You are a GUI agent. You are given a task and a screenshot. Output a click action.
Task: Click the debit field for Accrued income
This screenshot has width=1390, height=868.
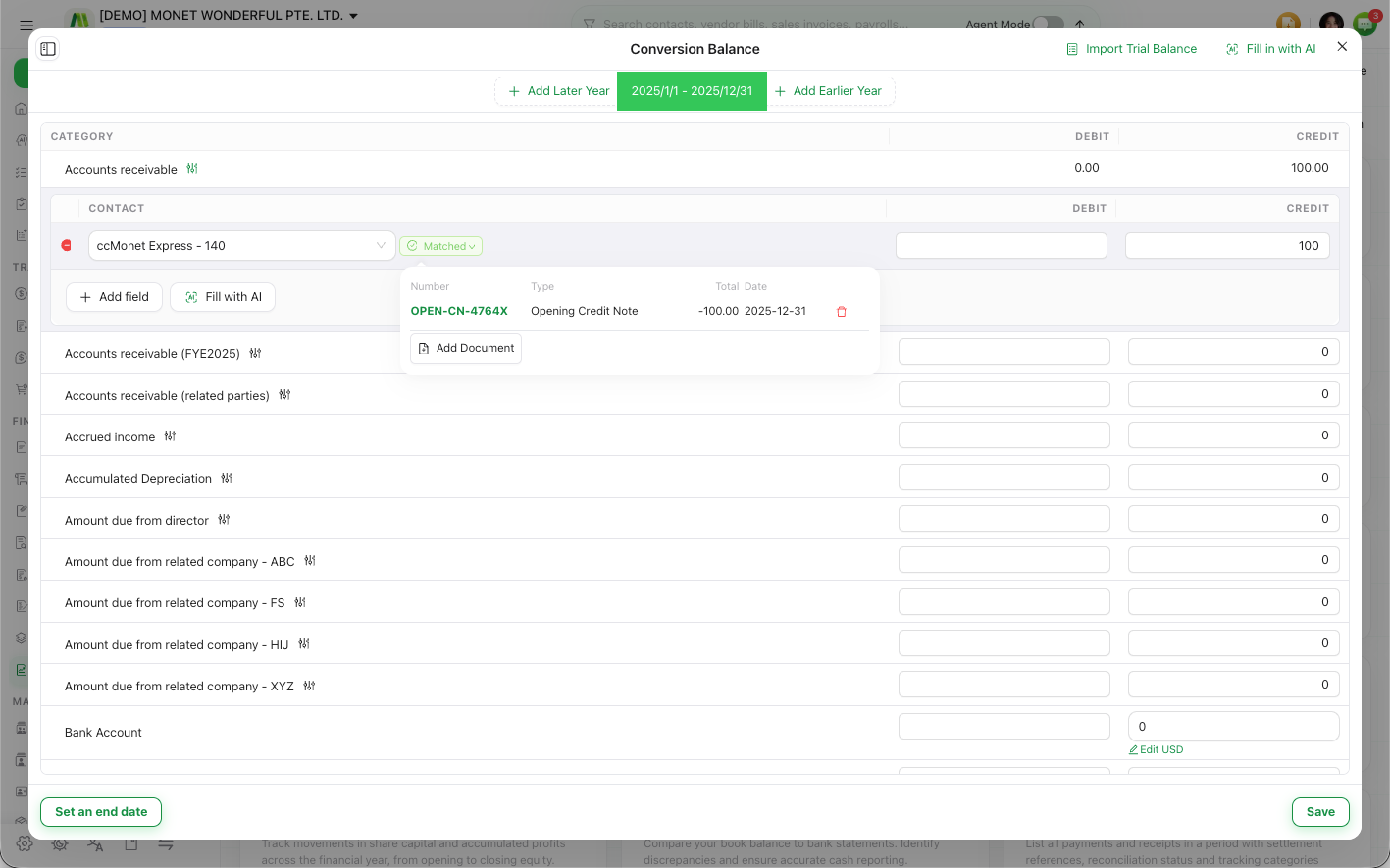point(1004,435)
